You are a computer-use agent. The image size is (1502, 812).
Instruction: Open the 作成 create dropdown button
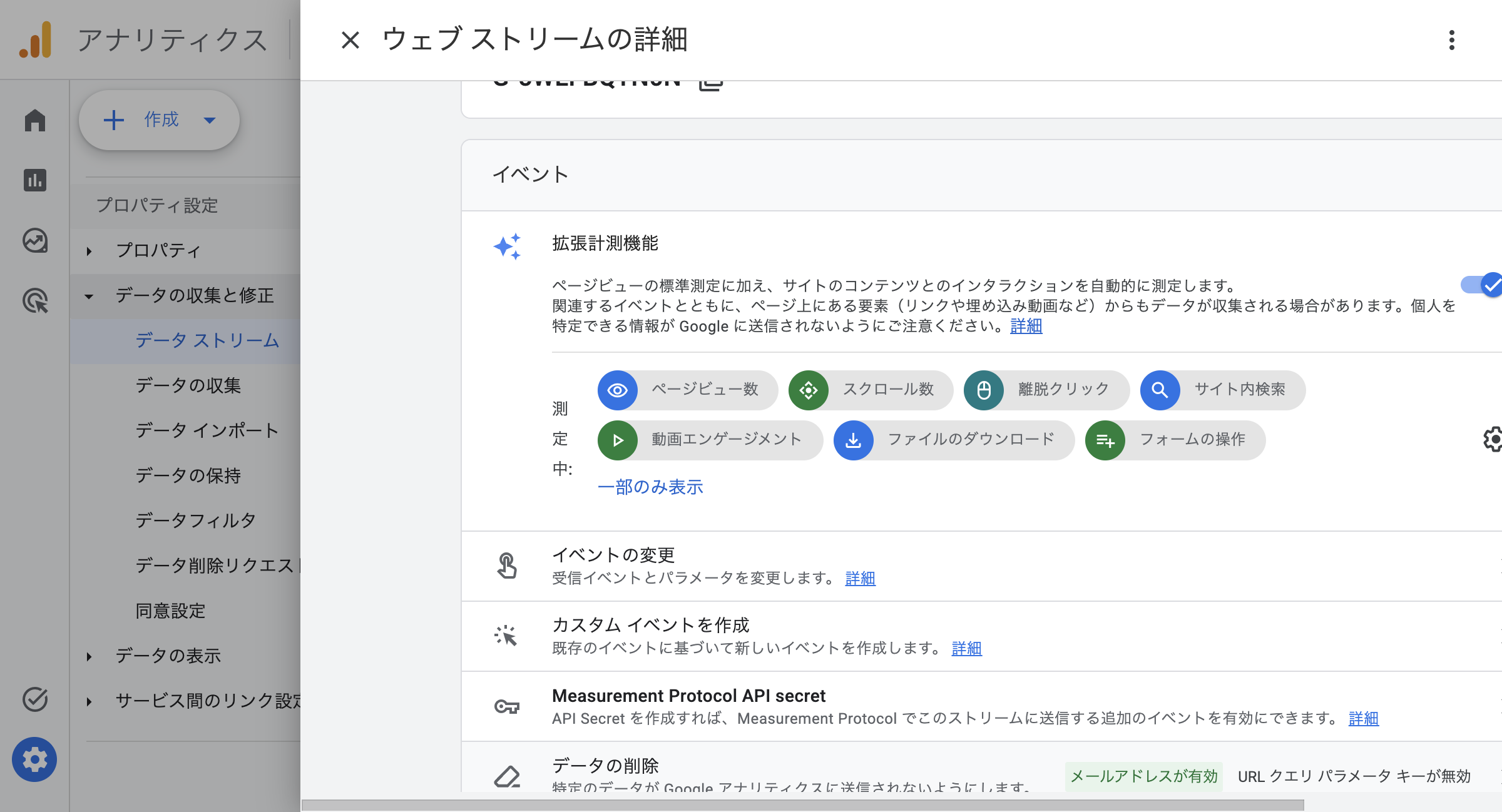point(159,120)
